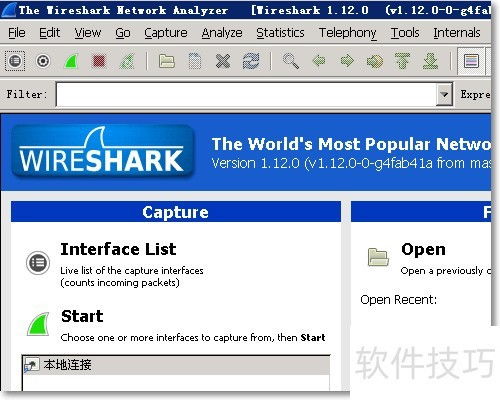Open the Capture menu
This screenshot has height=400, width=500.
tap(166, 33)
